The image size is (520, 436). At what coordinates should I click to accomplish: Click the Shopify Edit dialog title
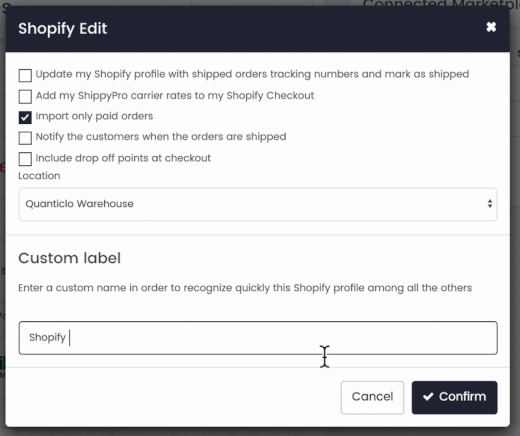click(x=63, y=29)
